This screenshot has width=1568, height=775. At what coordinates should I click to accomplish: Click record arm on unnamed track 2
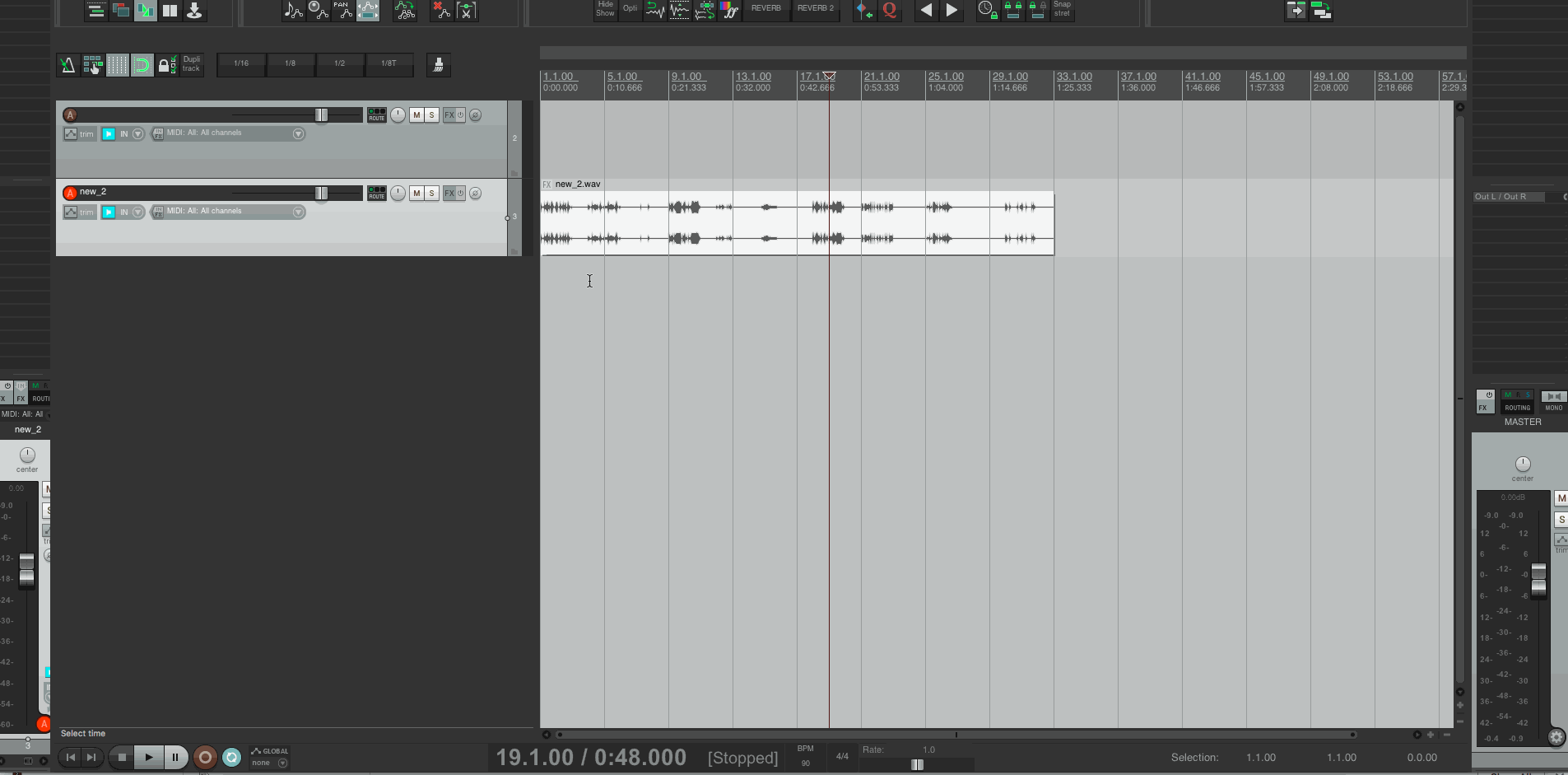70,115
